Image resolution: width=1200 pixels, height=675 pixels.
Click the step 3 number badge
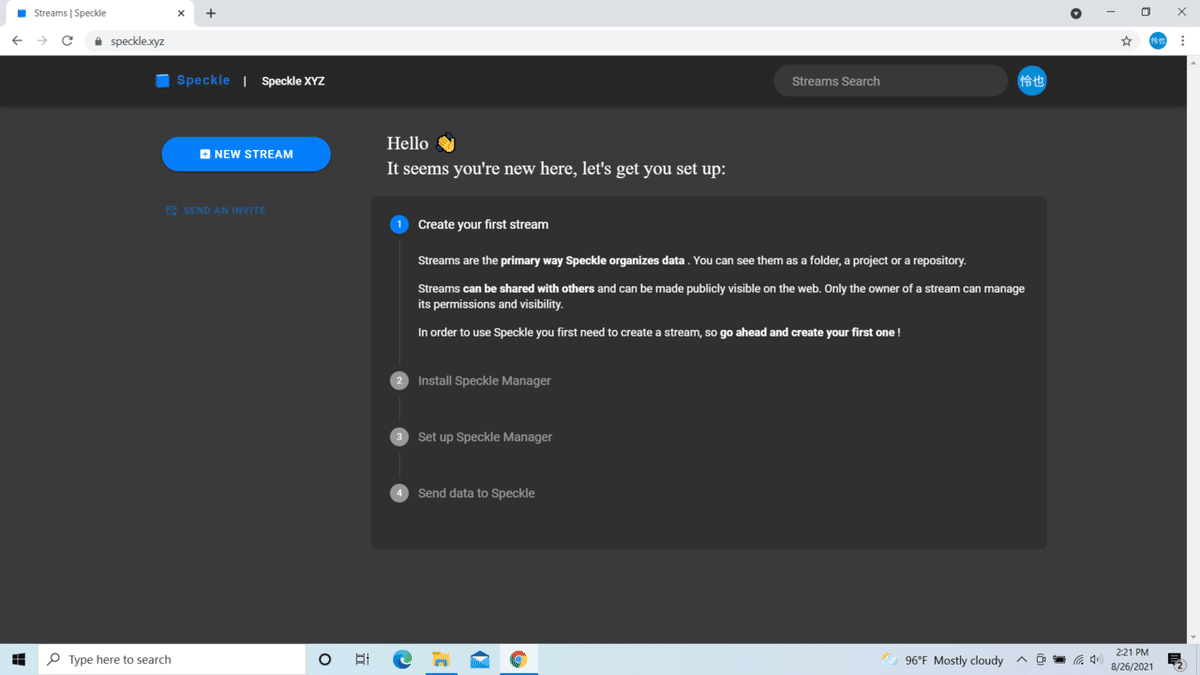pos(399,437)
